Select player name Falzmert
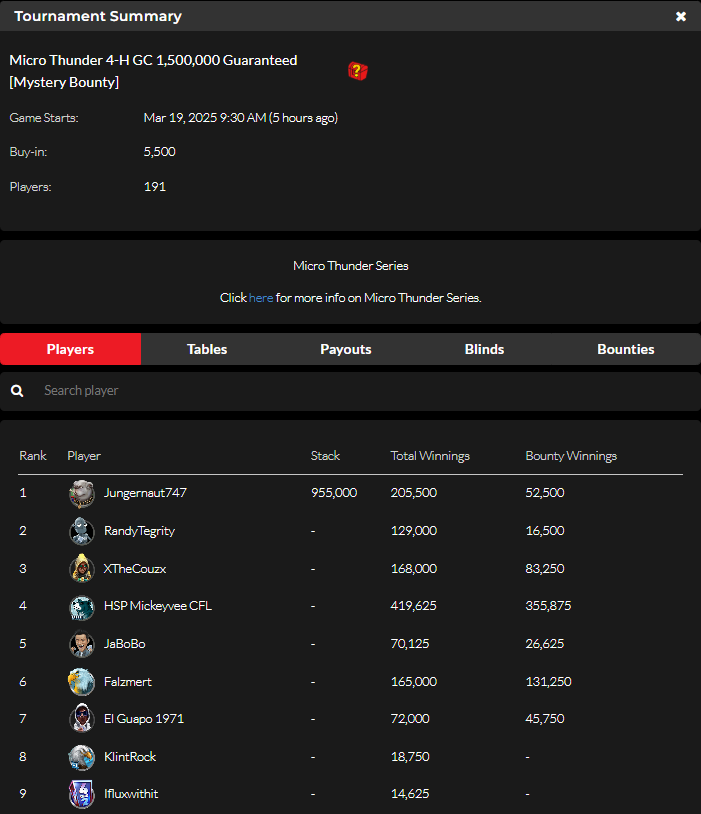 [x=128, y=682]
